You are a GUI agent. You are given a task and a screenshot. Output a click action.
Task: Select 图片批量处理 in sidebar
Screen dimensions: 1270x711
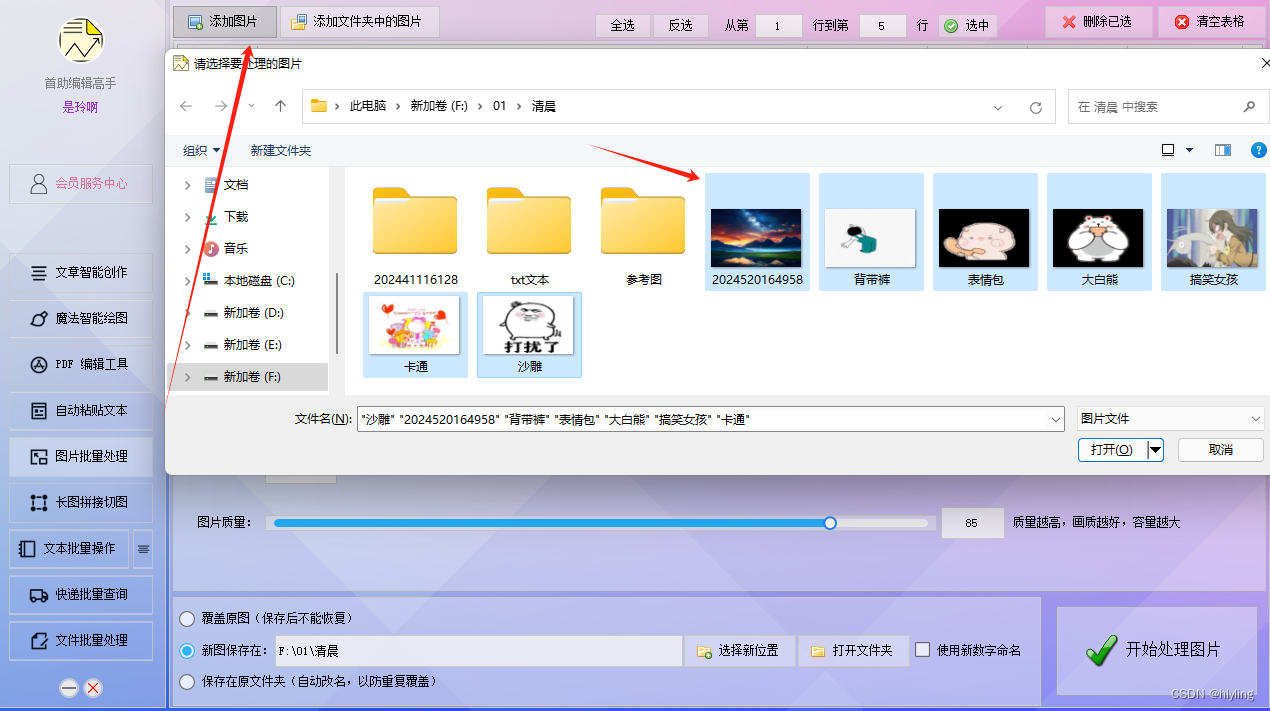tap(81, 456)
